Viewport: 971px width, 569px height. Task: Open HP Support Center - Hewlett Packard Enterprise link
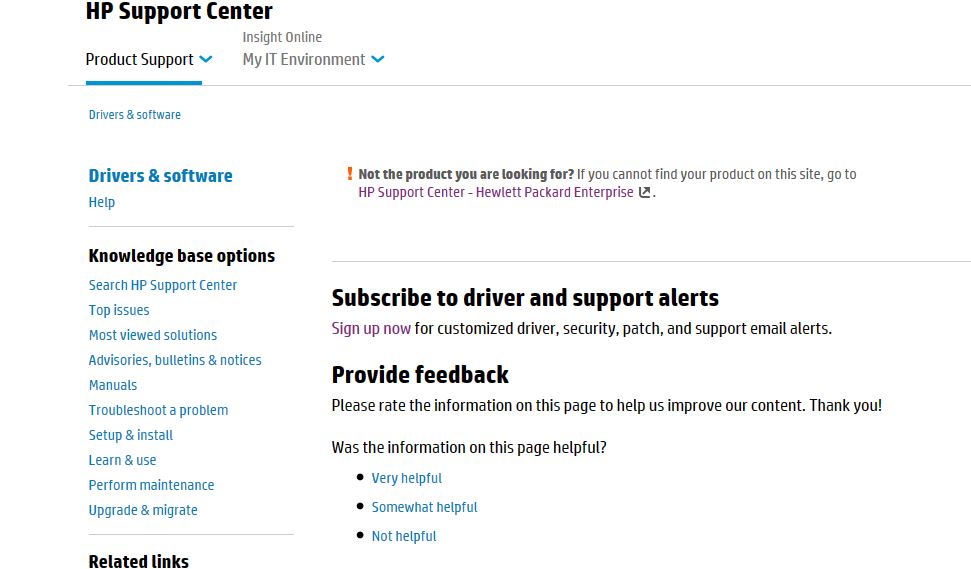coord(496,192)
